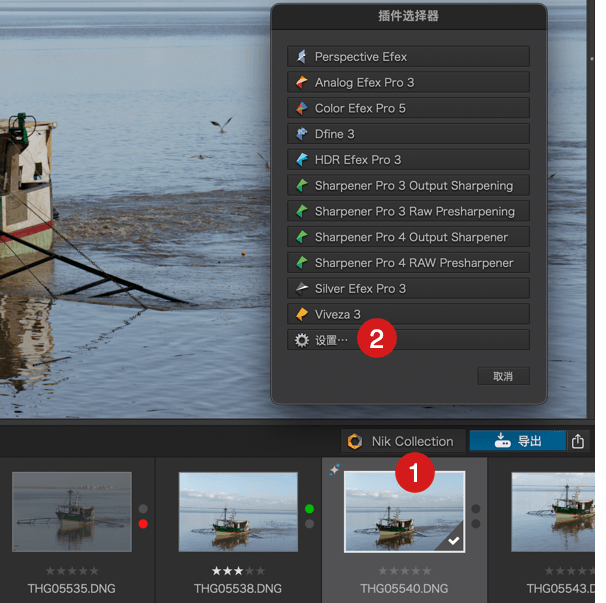Open Analog Efex Pro 3 plugin
Viewport: 606px width, 603px height.
(x=408, y=82)
